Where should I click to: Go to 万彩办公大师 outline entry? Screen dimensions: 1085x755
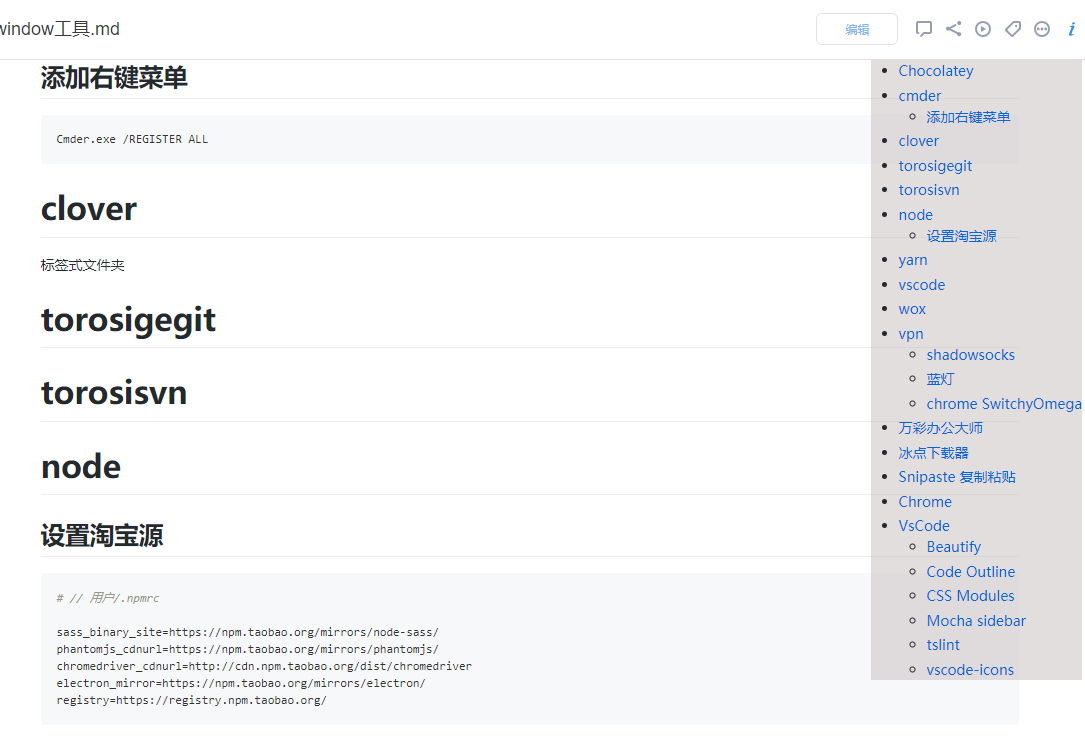click(x=940, y=428)
